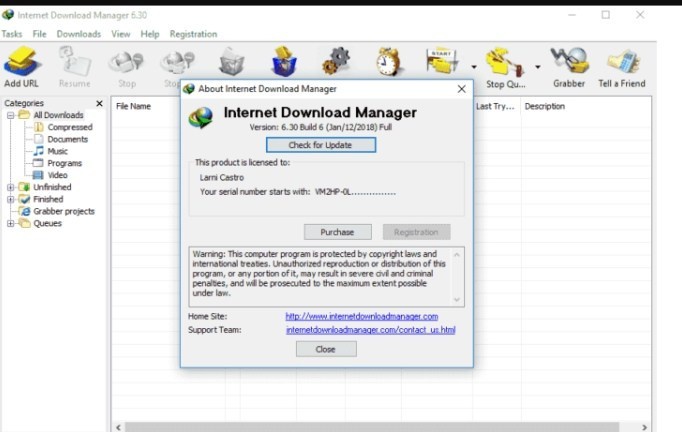Open Scheduler via the alarm clock icon

point(388,61)
